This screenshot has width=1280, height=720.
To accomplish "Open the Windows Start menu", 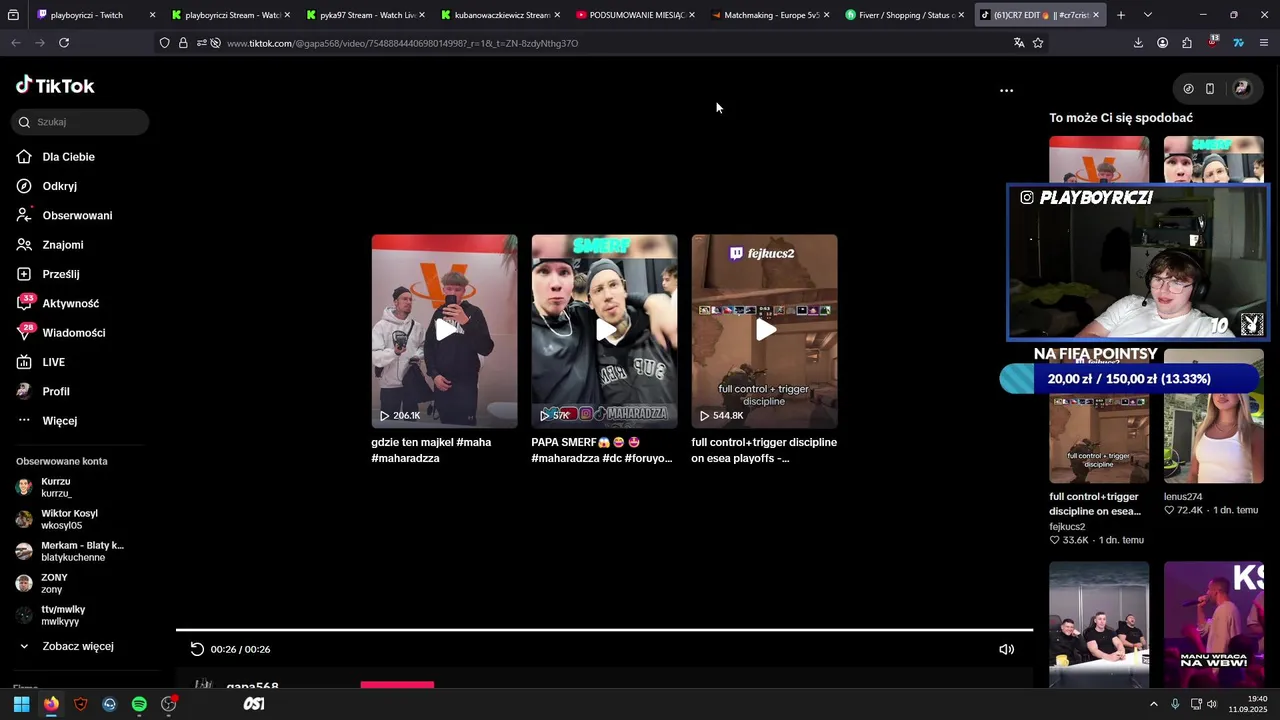I will (21, 704).
